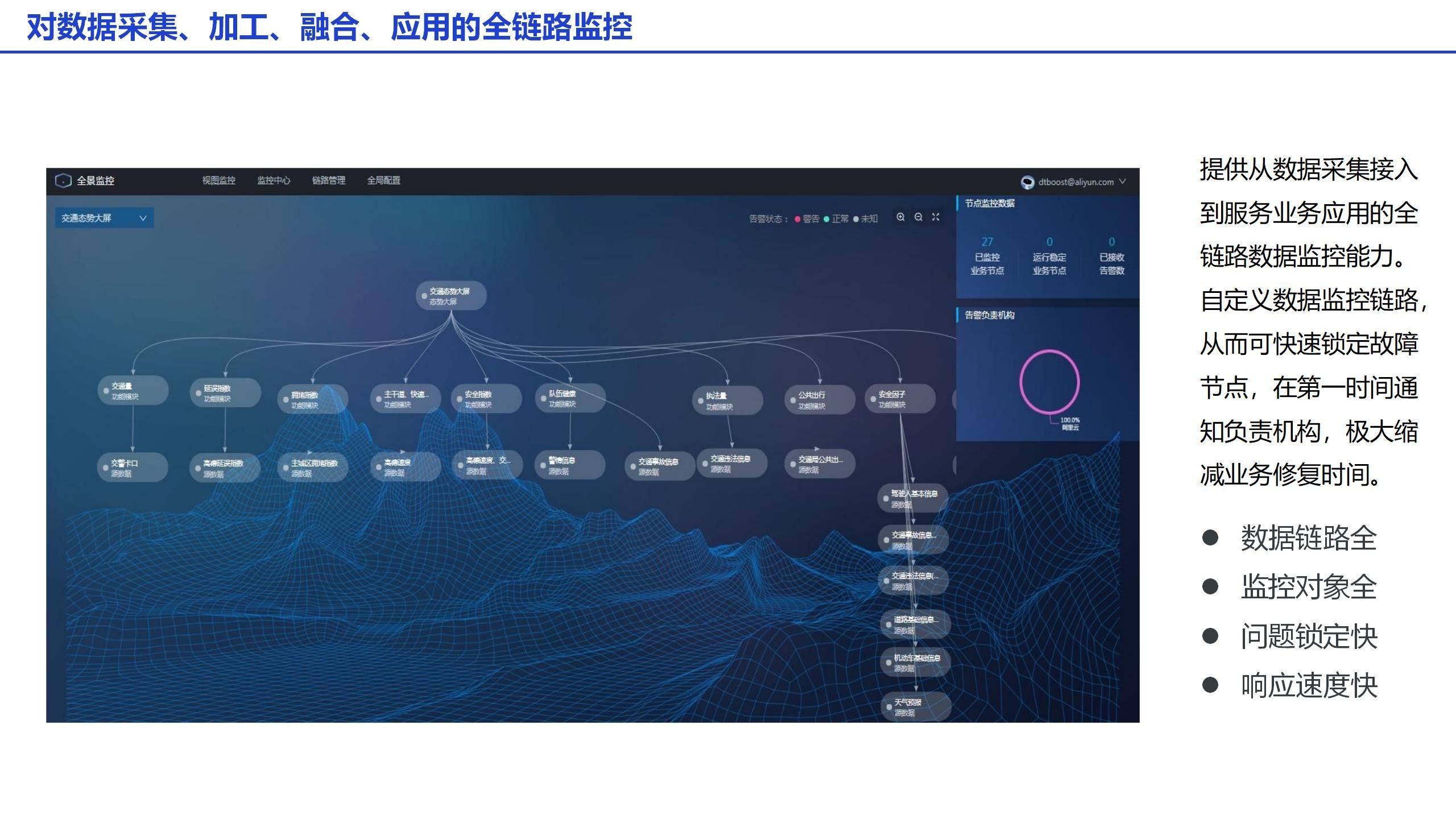The image size is (1456, 819).
Task: Open the 链路管理 menu item
Action: pos(329,180)
